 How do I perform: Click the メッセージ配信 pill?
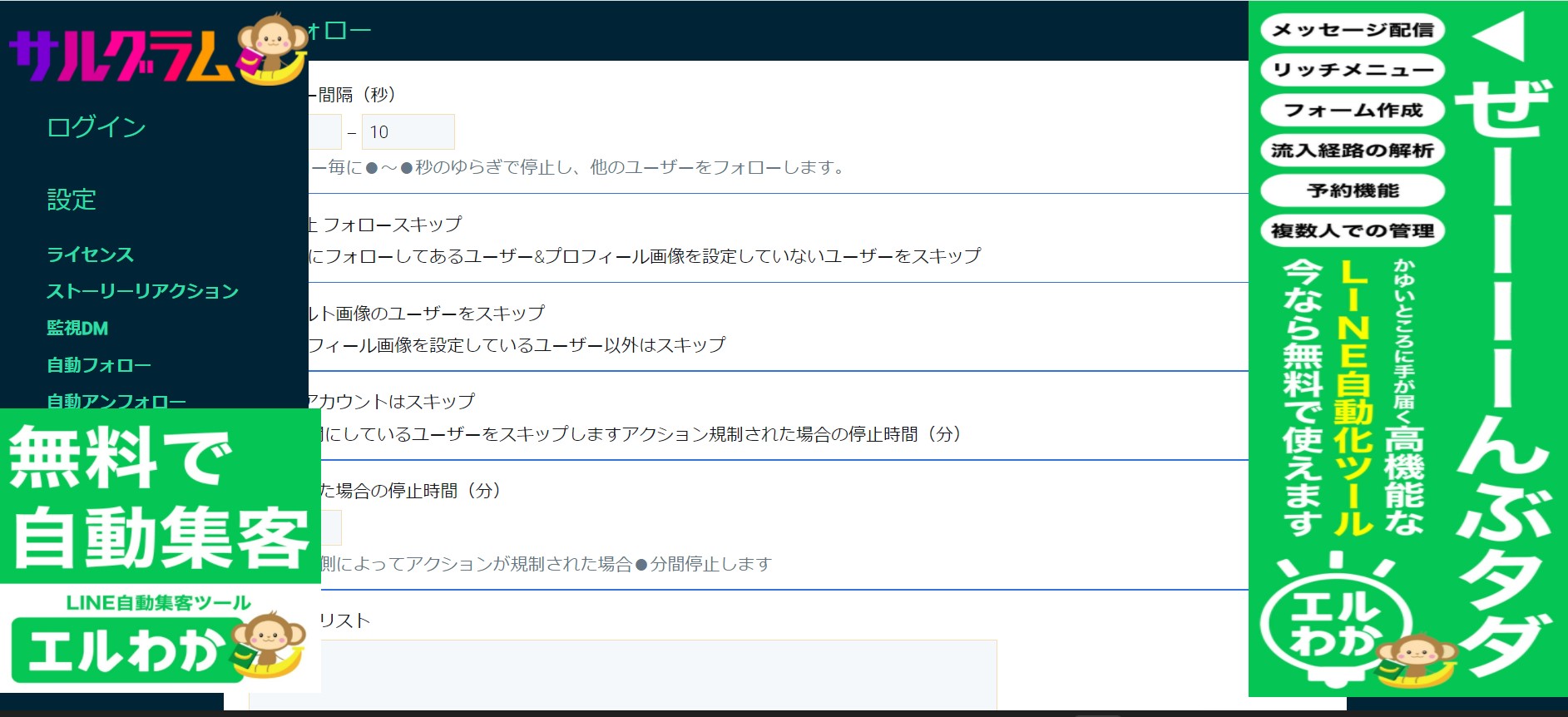point(1353,30)
